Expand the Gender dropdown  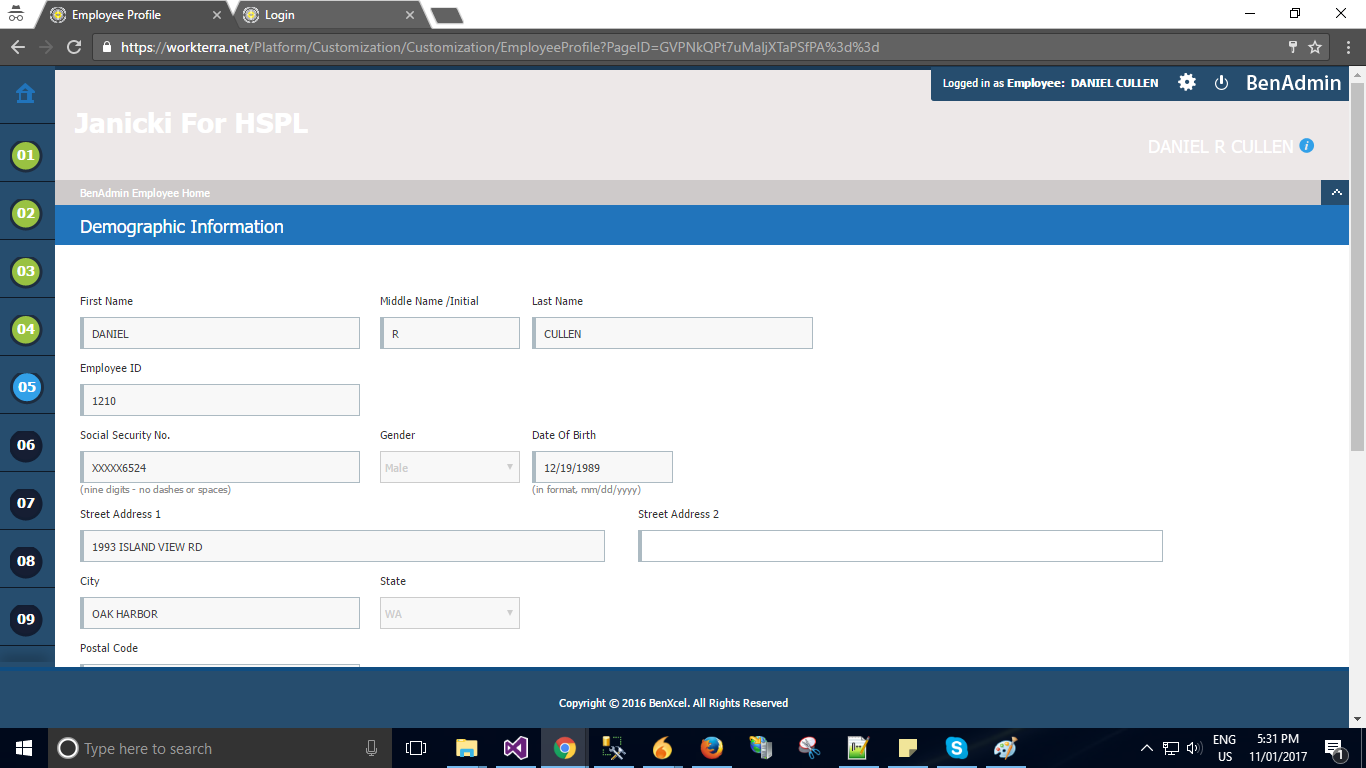coord(449,467)
